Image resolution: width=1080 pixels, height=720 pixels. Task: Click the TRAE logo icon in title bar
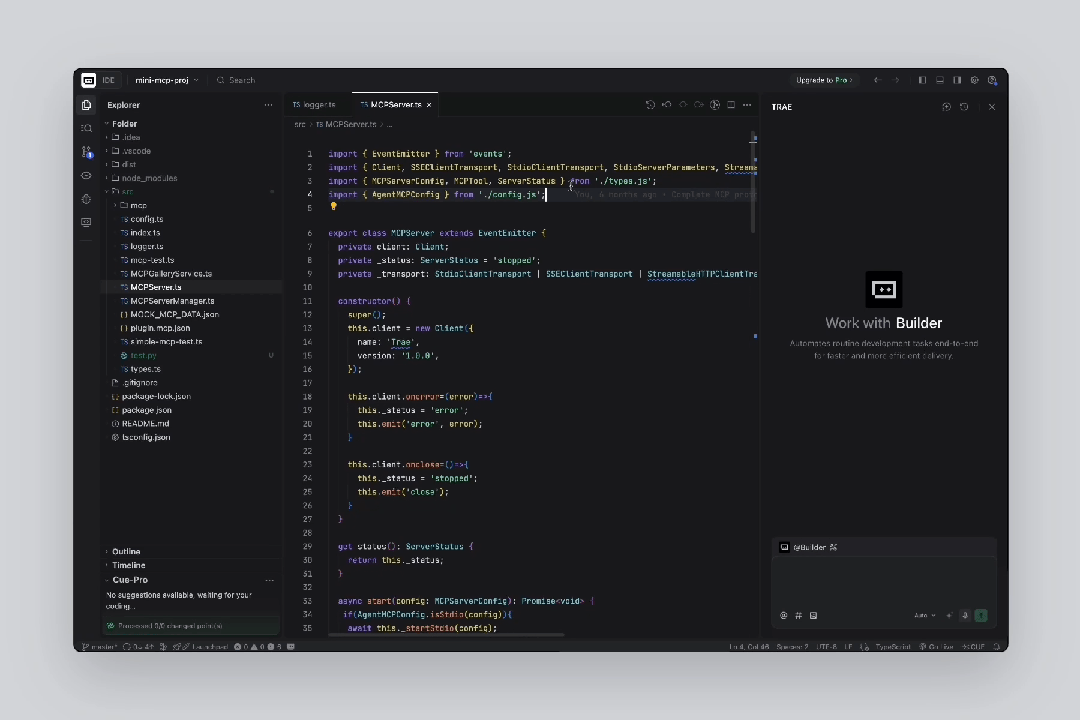click(88, 81)
